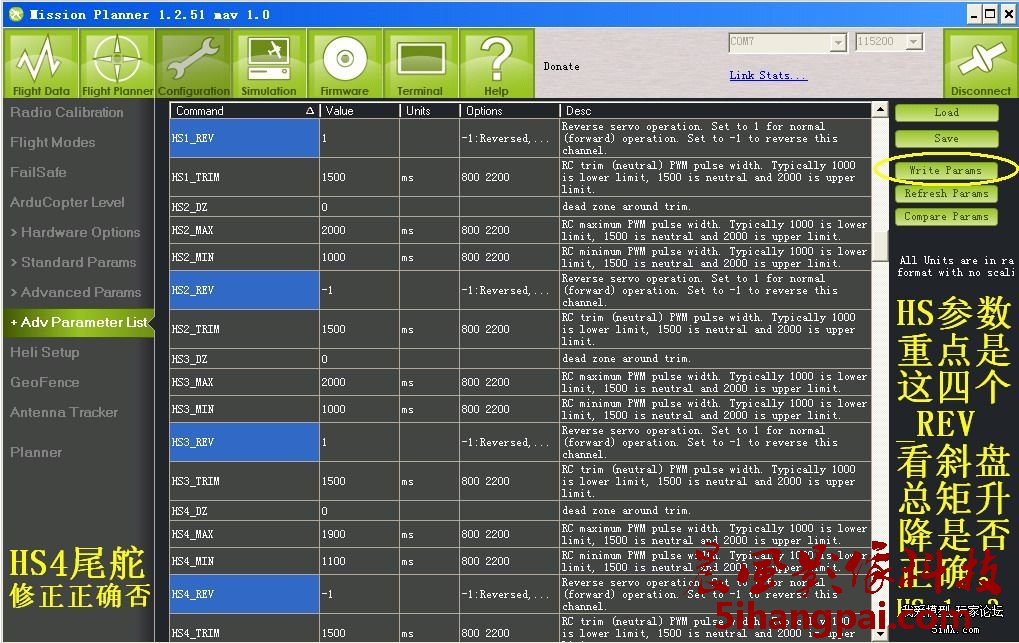
Task: Select the HS2_MIN command cell
Action: pos(244,257)
